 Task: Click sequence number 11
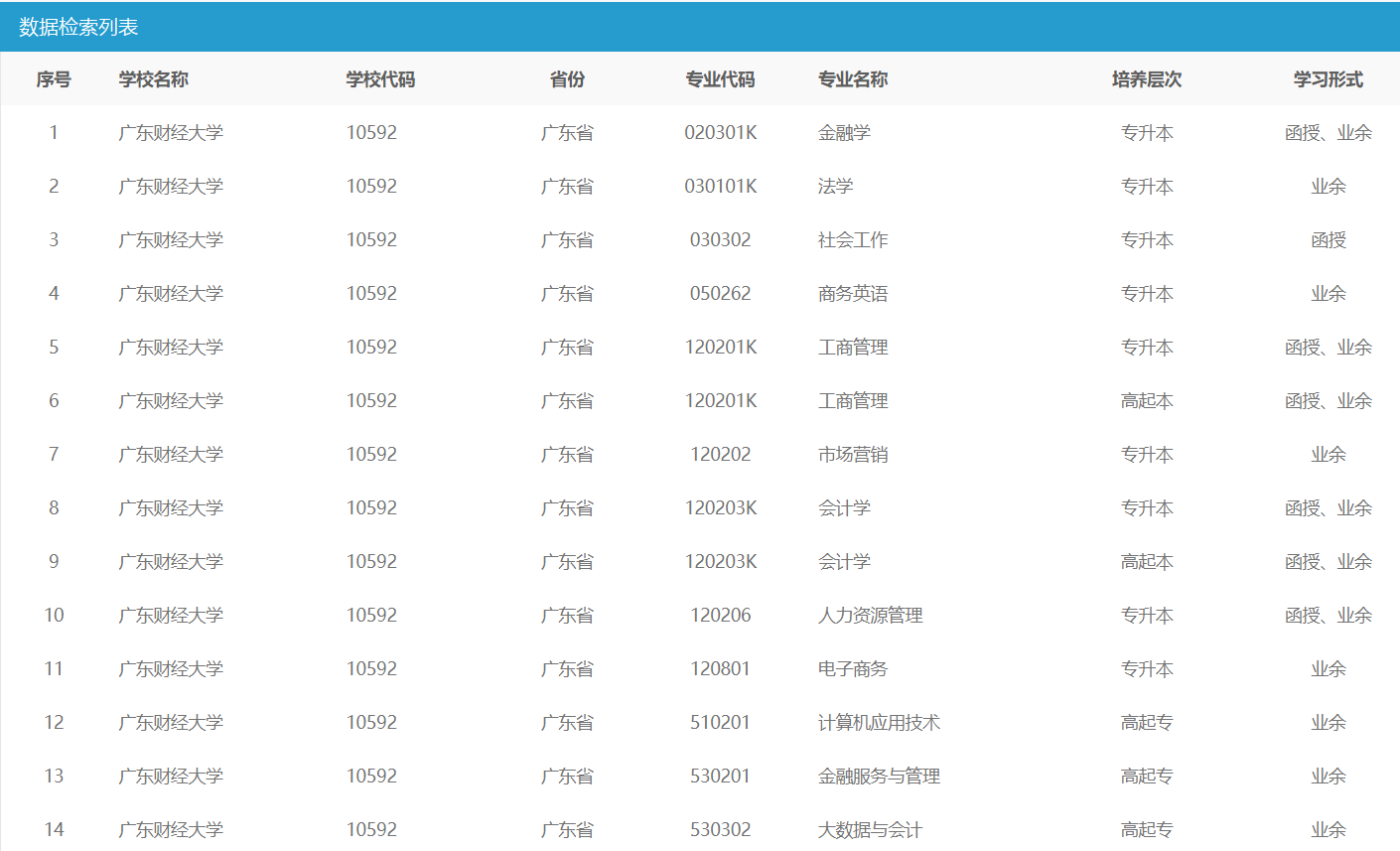(x=54, y=669)
